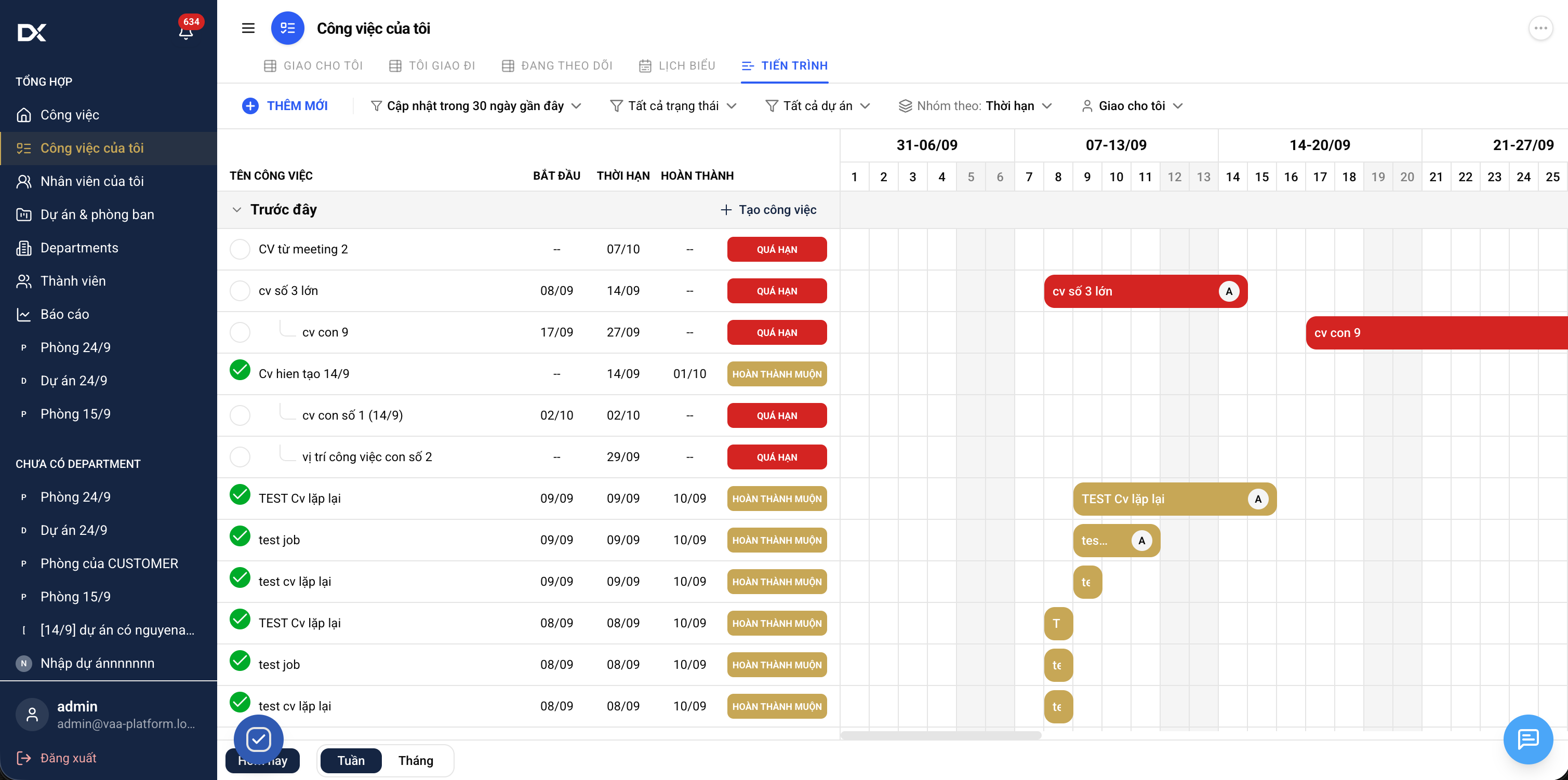The image size is (1568, 780).
Task: Click the A avatar on TEST Cv lặp lại bar
Action: click(1258, 499)
